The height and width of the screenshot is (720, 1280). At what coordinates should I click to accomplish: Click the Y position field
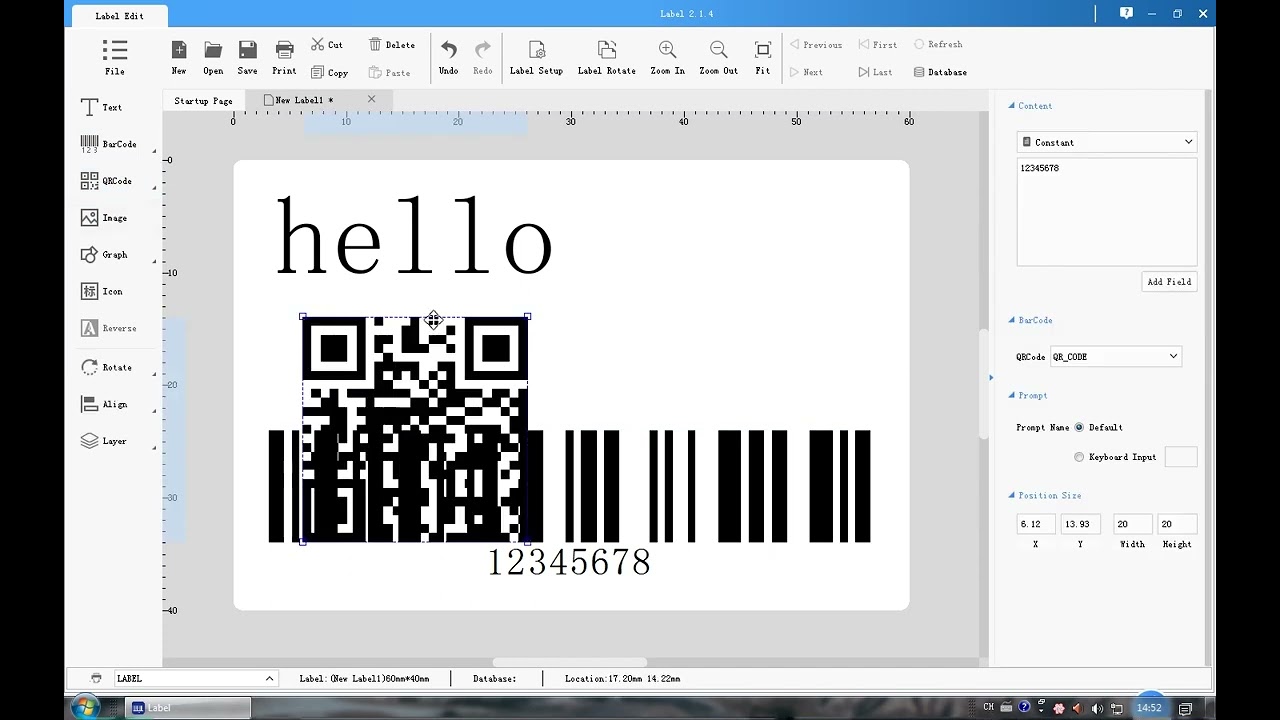[x=1081, y=524]
